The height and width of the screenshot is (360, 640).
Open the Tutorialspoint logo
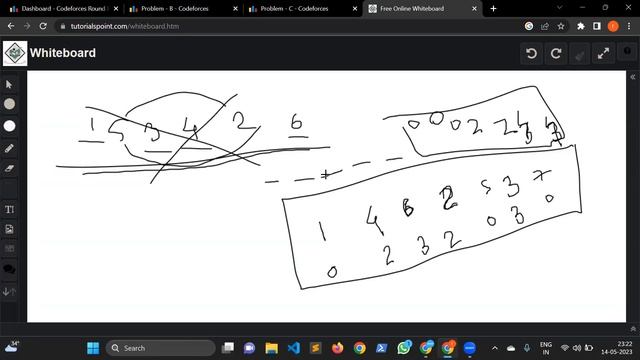pyautogui.click(x=15, y=53)
